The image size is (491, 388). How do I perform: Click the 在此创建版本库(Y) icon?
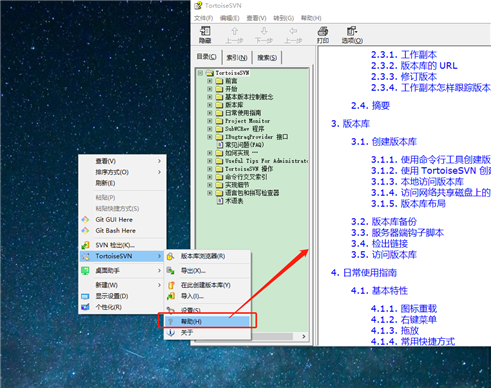point(171,285)
